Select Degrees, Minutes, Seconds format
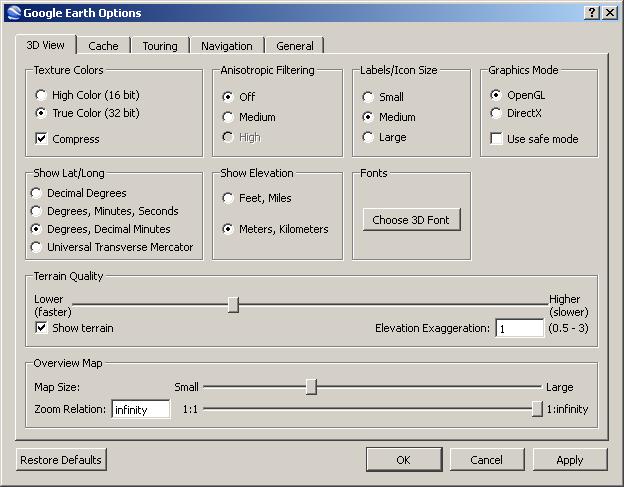Viewport: 624px width, 487px height. pyautogui.click(x=104, y=211)
